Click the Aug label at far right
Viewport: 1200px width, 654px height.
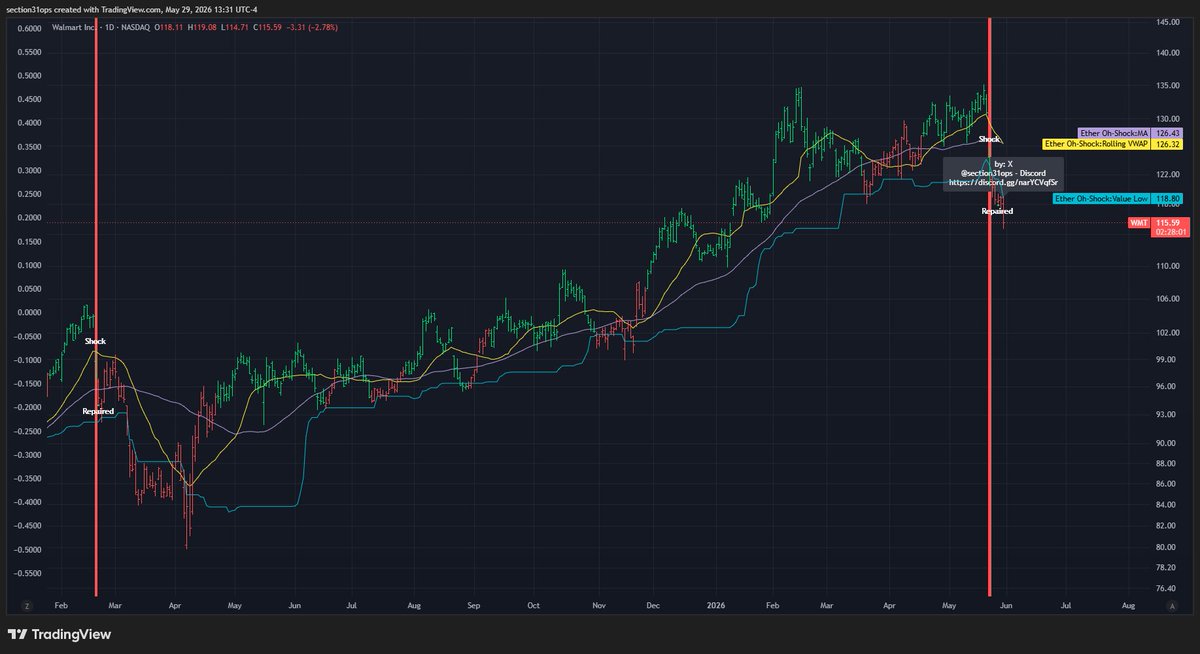coord(1128,606)
